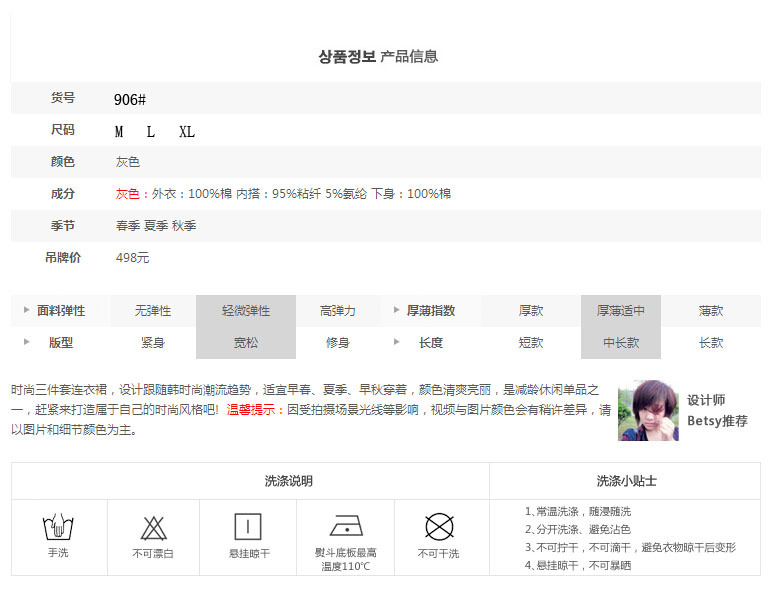
Task: Select the 无弹性 elasticity option
Action: point(153,311)
